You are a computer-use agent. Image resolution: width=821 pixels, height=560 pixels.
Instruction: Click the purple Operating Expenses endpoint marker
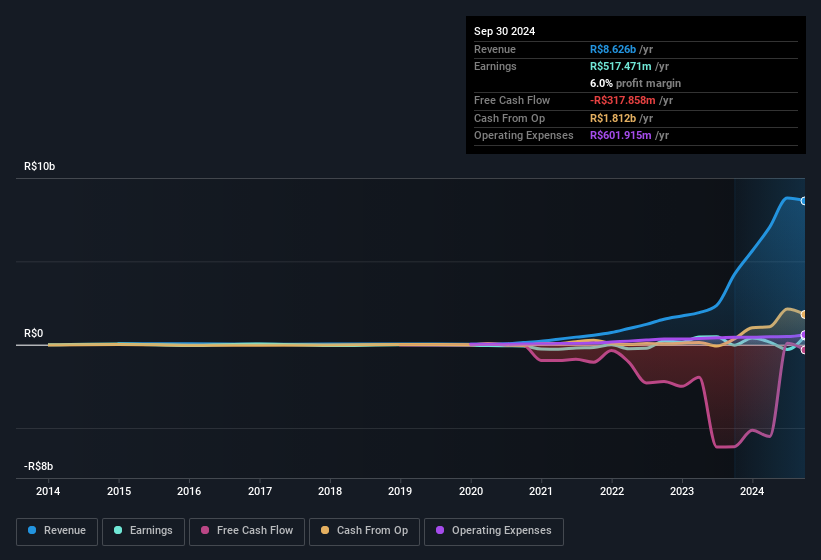tap(803, 335)
